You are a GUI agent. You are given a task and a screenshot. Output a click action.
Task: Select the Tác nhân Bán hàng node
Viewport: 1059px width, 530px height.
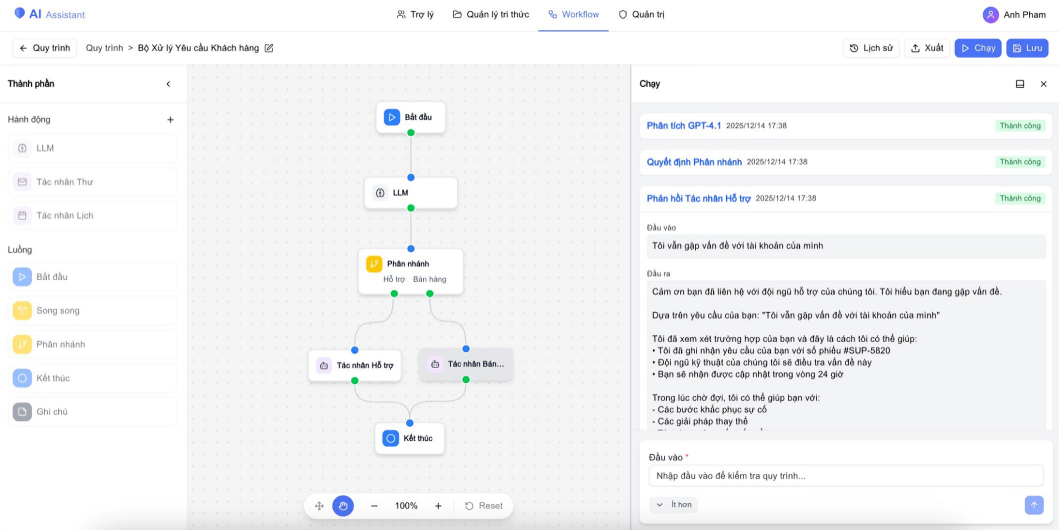pos(466,364)
